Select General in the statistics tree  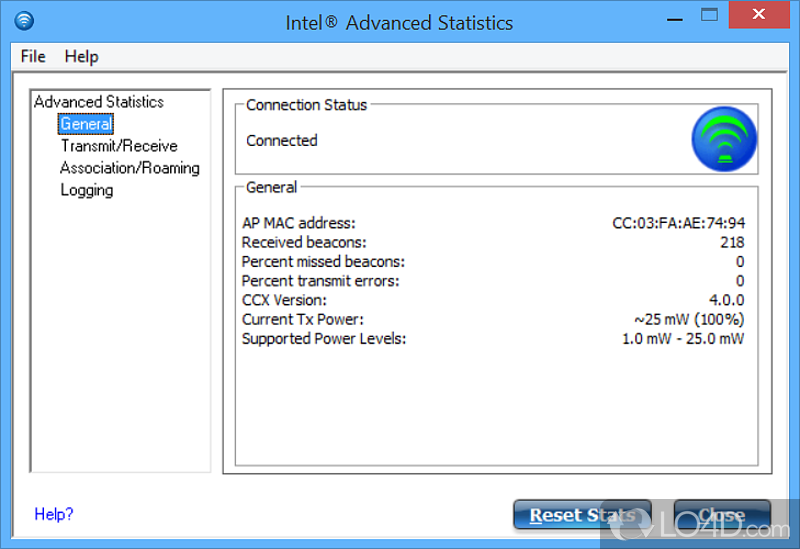tap(86, 124)
